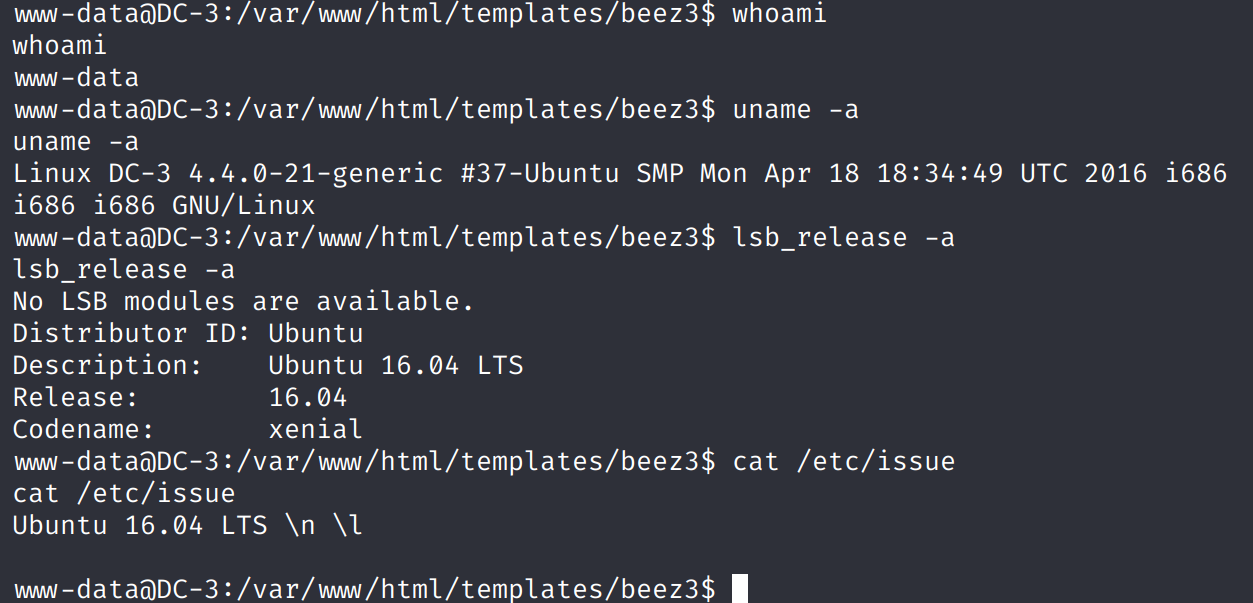The image size is (1253, 603).
Task: Click the release value '16.04'
Action: point(308,397)
